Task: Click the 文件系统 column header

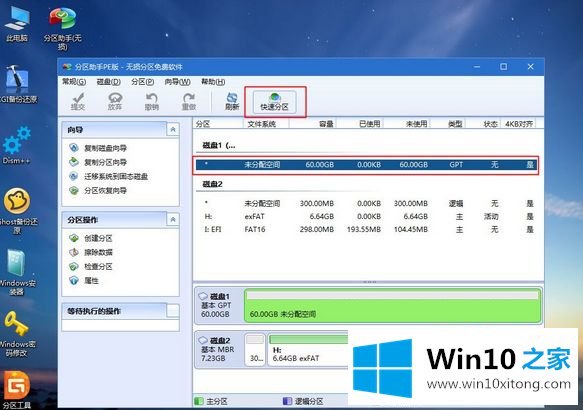Action: (x=266, y=124)
